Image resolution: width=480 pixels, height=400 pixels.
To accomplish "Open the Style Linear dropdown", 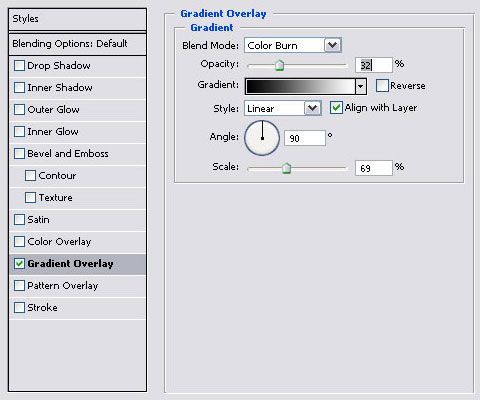I will (283, 108).
